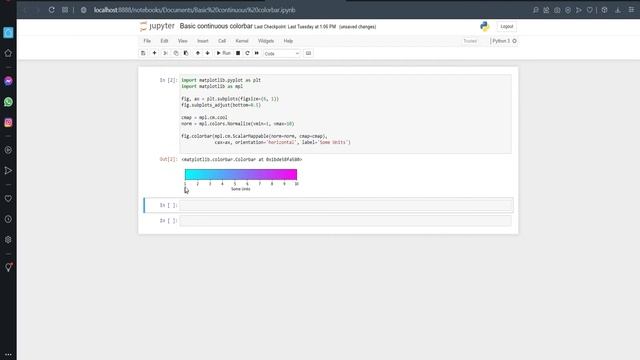Click the browser downloads icon
The image size is (640, 360).
click(618, 10)
